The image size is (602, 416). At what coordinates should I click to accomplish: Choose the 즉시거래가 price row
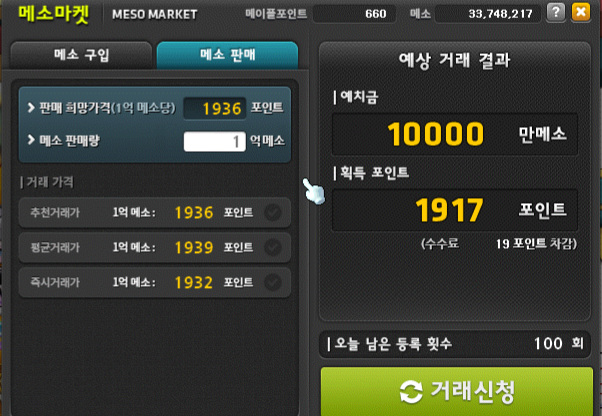coord(155,283)
